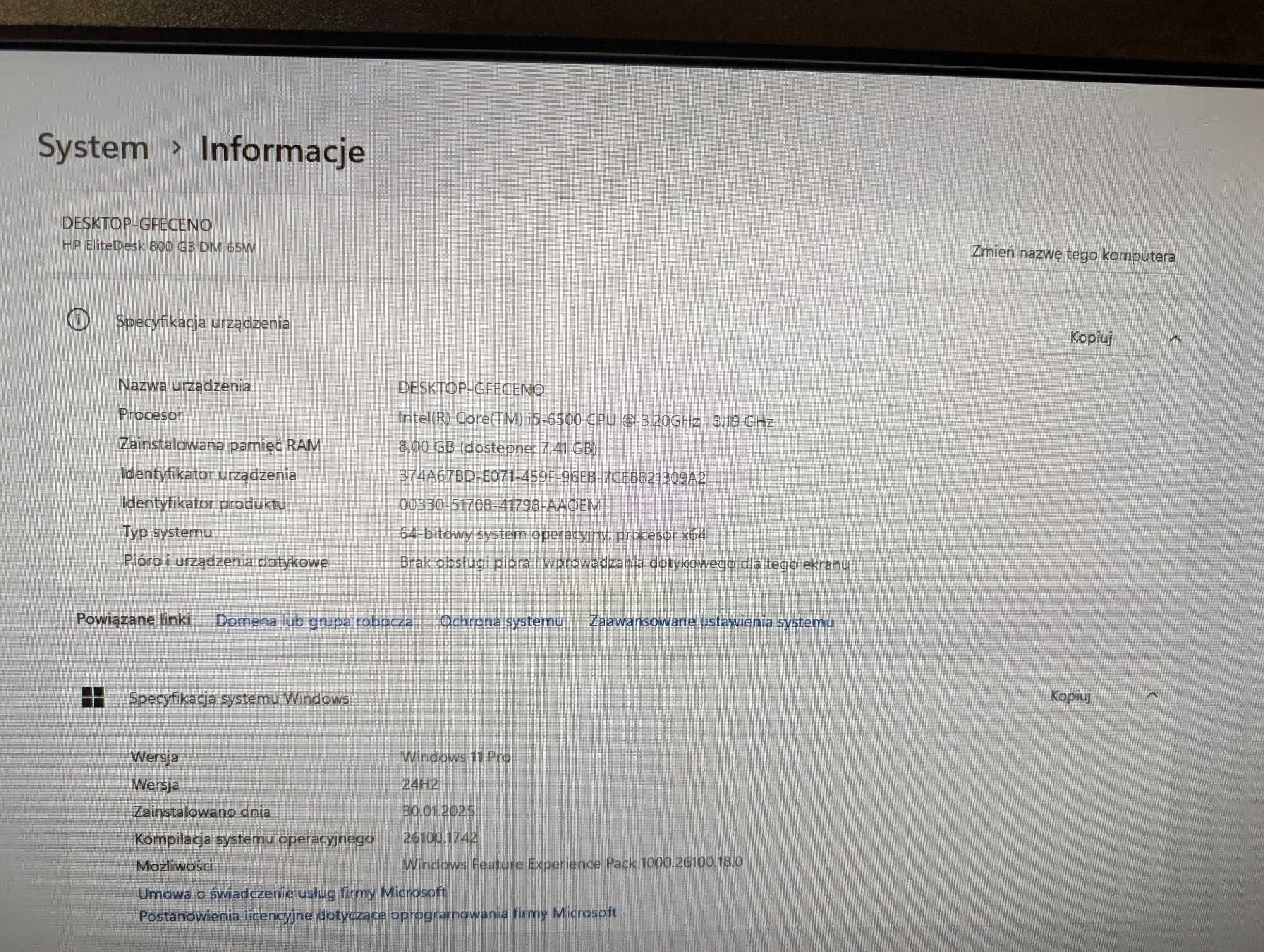The width and height of the screenshot is (1264, 952).
Task: Click the Identyfikator produktu label
Action: (x=204, y=503)
